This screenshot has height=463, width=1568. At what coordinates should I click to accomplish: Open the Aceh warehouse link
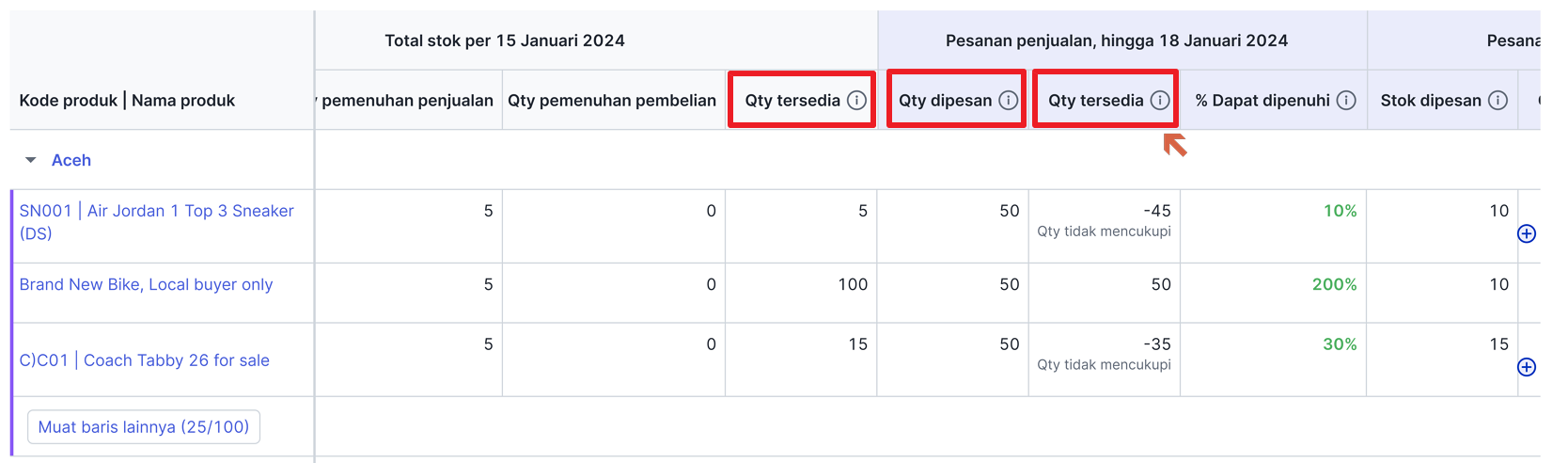pos(71,160)
